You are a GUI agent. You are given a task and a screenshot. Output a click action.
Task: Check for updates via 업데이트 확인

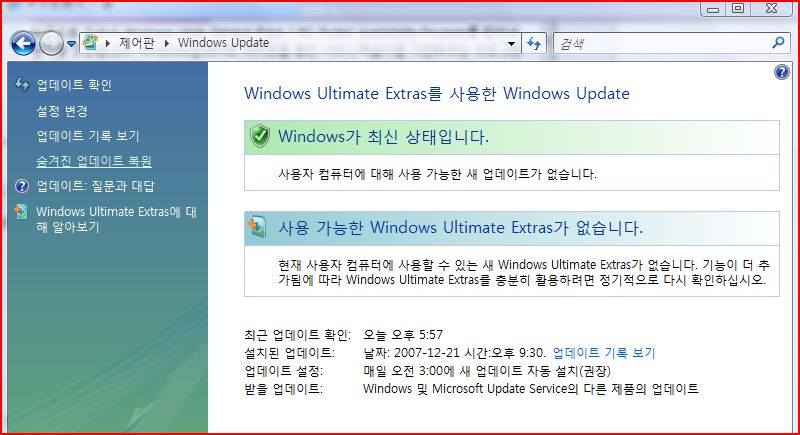click(74, 85)
